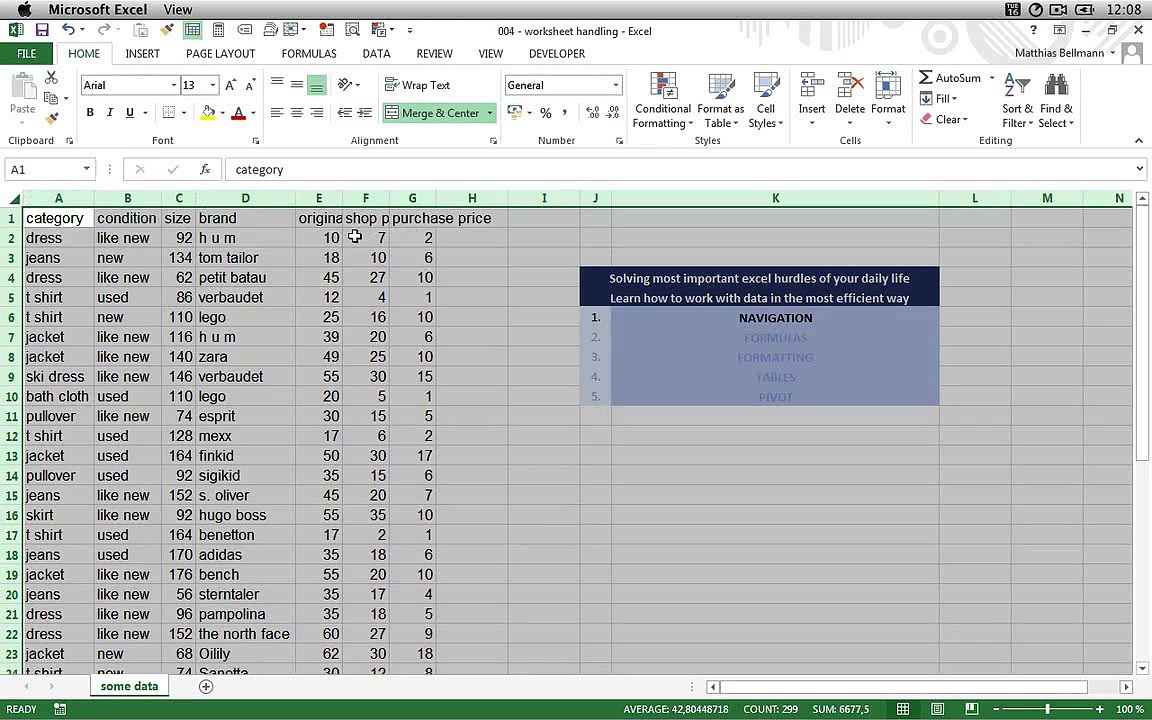Toggle Bold formatting
The image size is (1152, 720).
click(x=90, y=112)
